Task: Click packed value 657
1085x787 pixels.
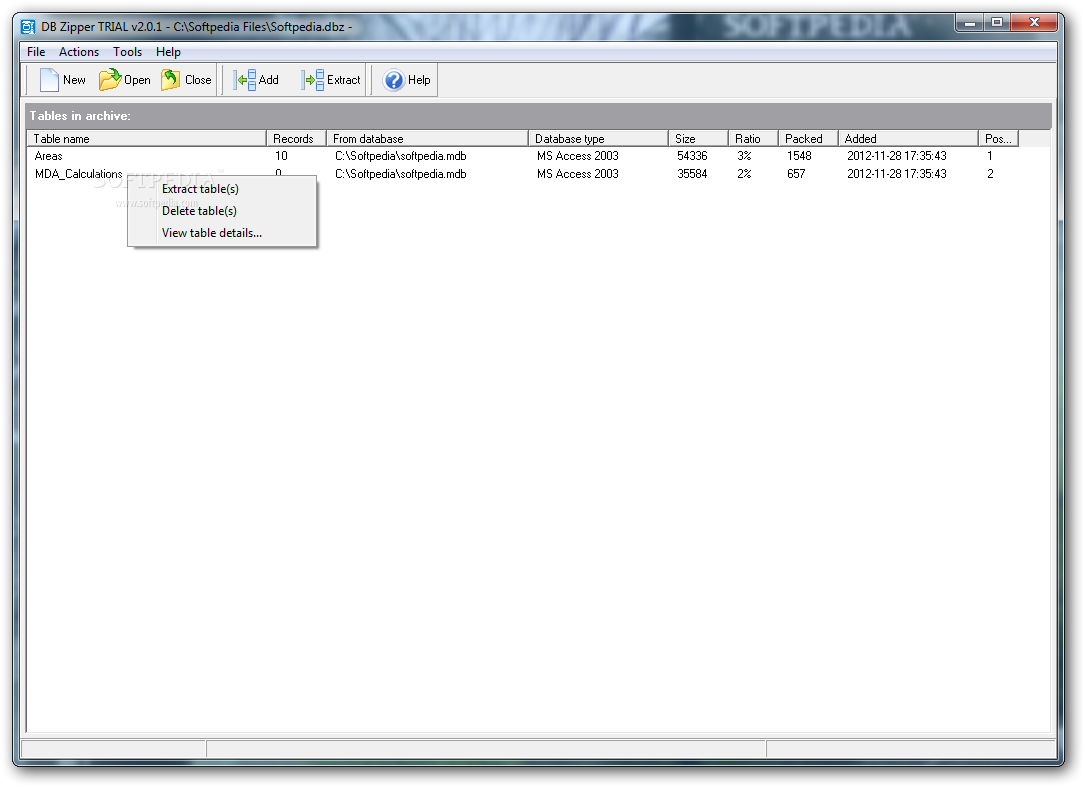Action: pos(796,174)
